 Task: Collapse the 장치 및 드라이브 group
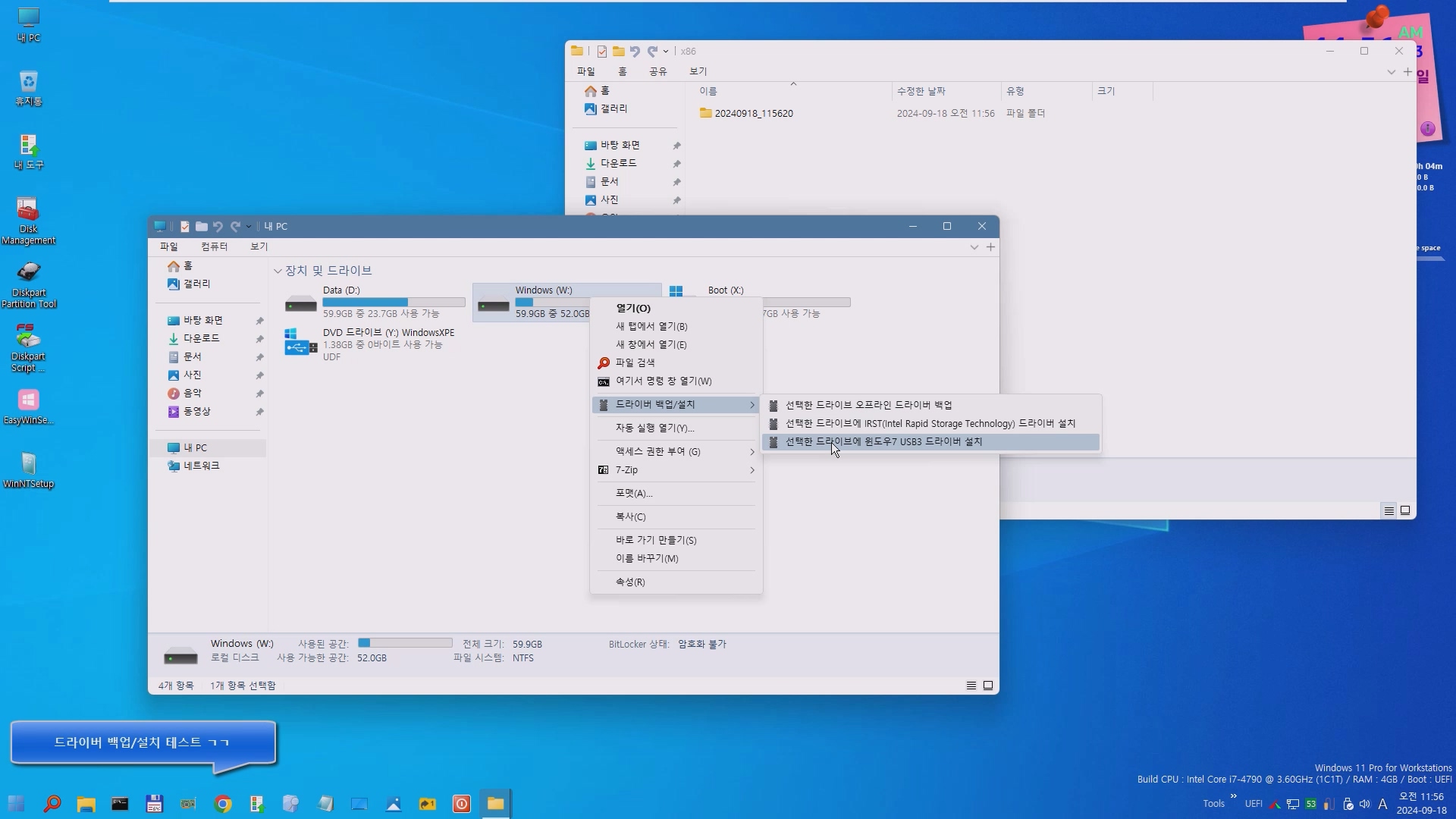pyautogui.click(x=278, y=271)
